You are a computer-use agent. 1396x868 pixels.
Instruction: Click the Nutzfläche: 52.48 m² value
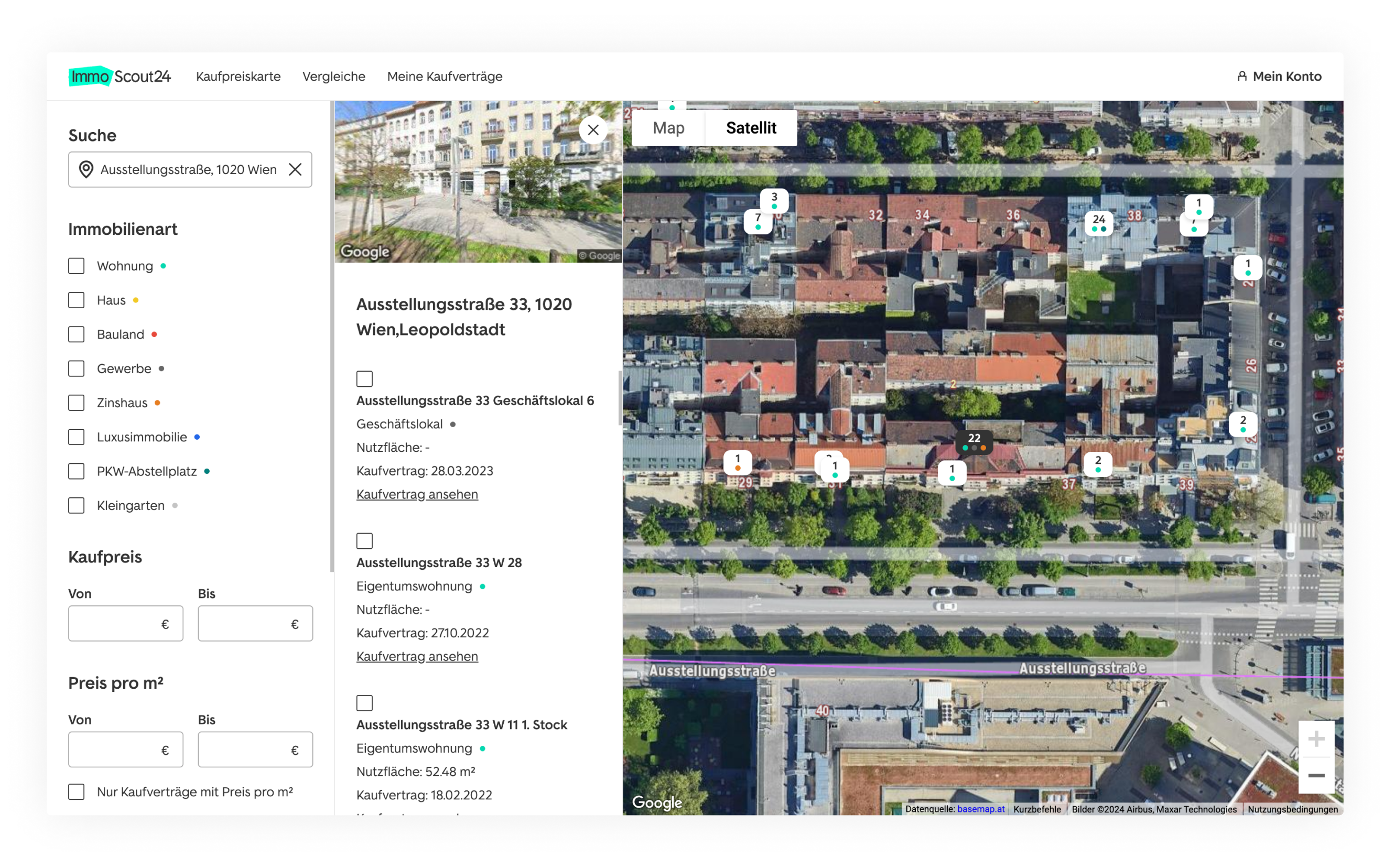(416, 772)
